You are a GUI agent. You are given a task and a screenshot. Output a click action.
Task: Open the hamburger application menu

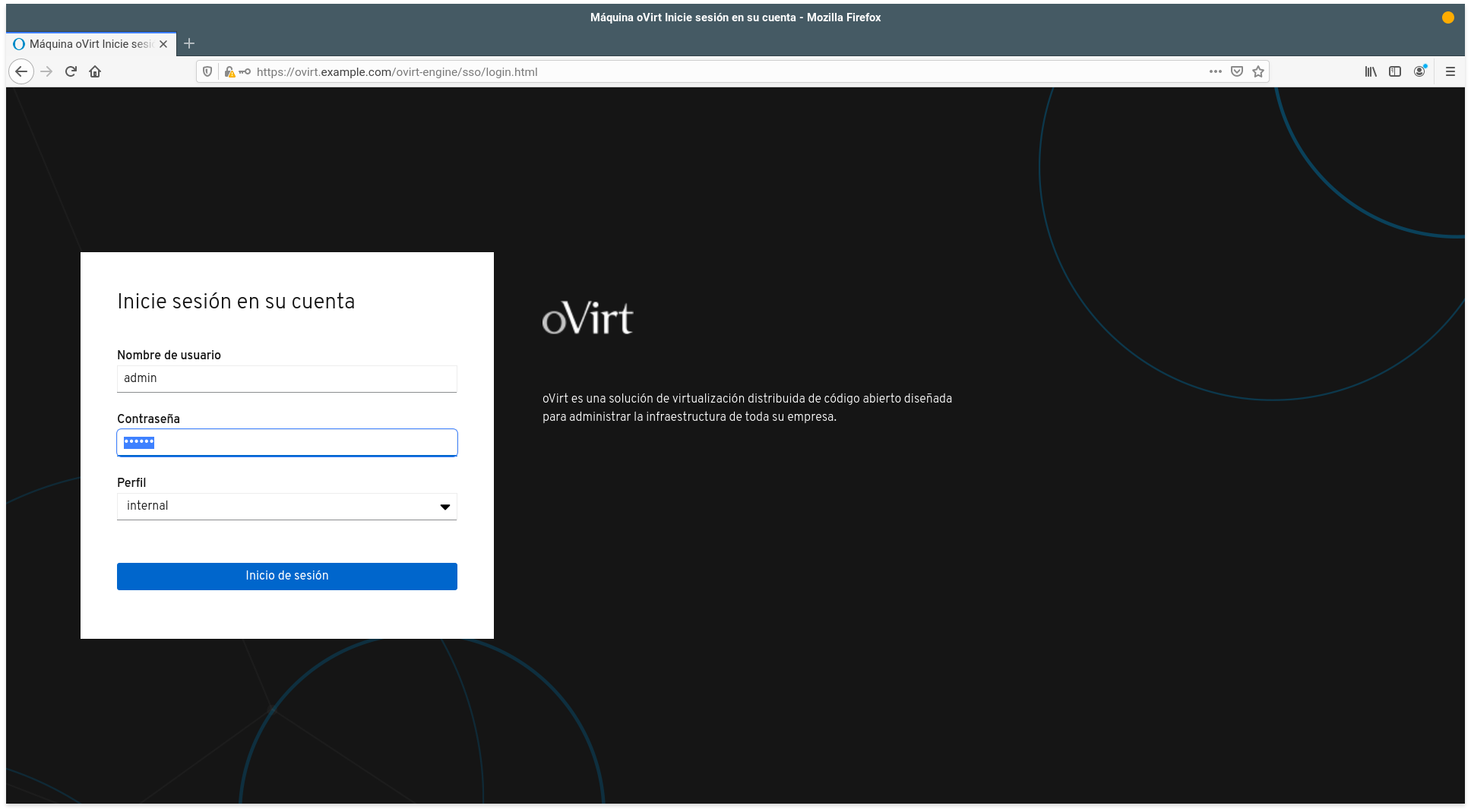tap(1450, 71)
